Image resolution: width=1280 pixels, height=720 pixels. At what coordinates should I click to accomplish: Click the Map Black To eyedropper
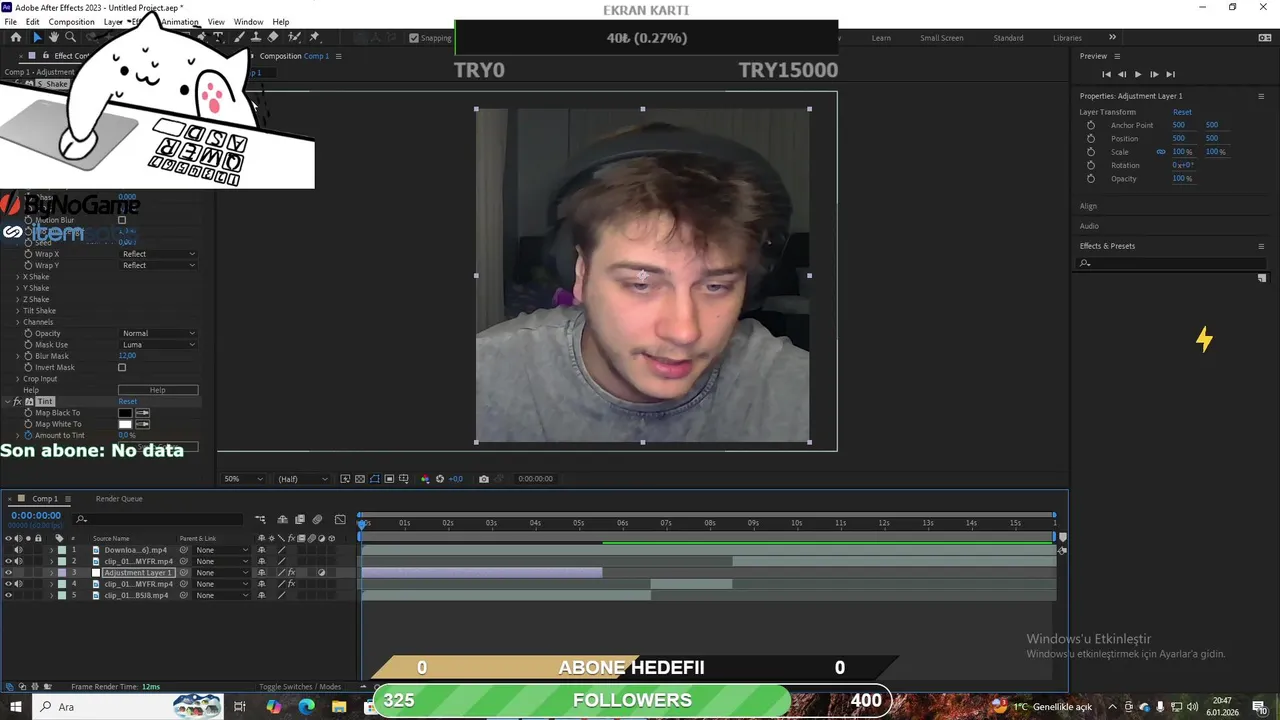[x=143, y=413]
